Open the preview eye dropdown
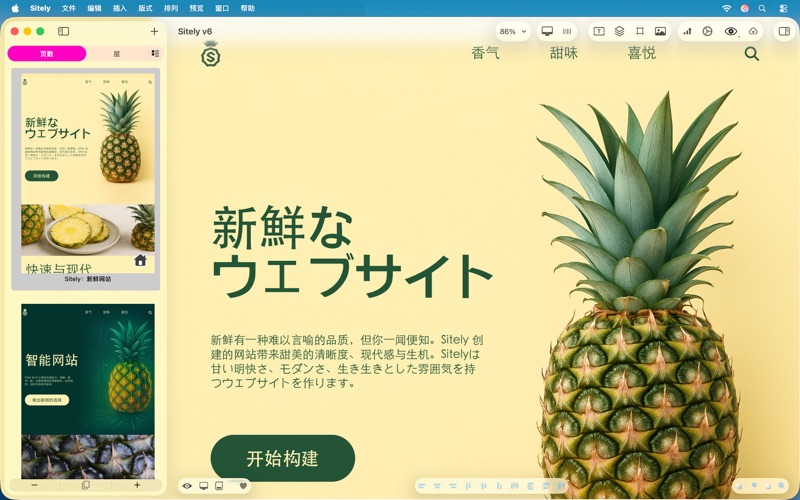 731,32
